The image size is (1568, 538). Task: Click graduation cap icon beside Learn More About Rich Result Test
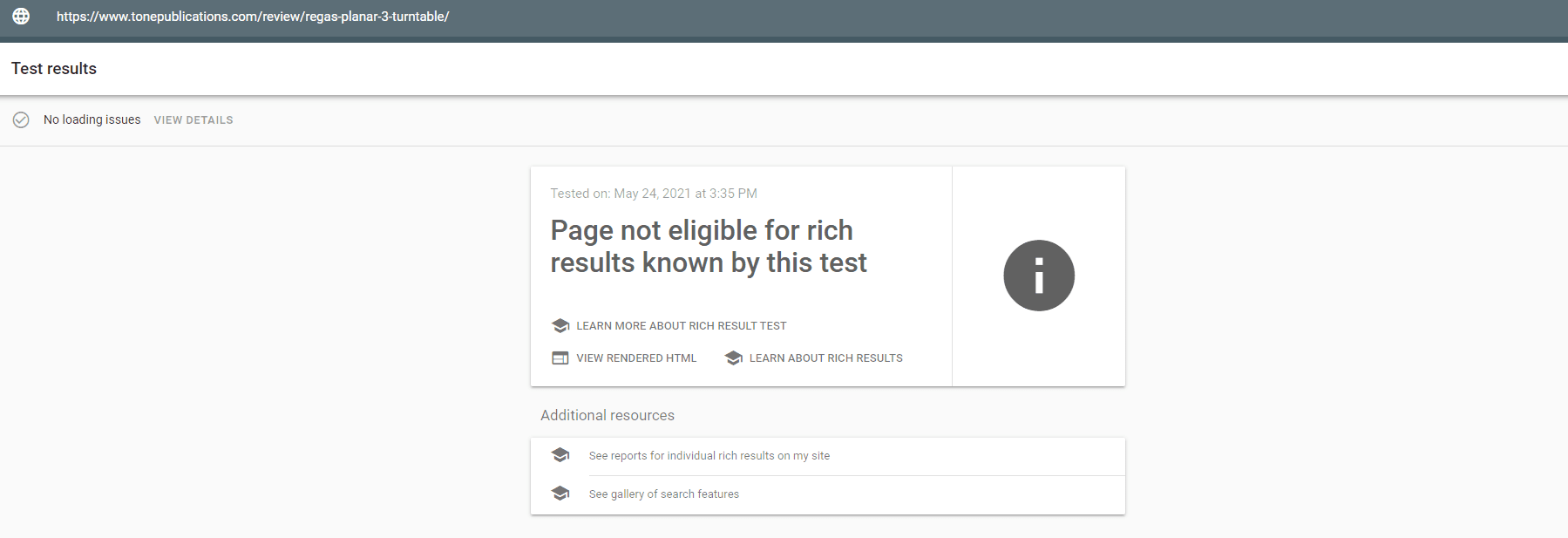[560, 326]
